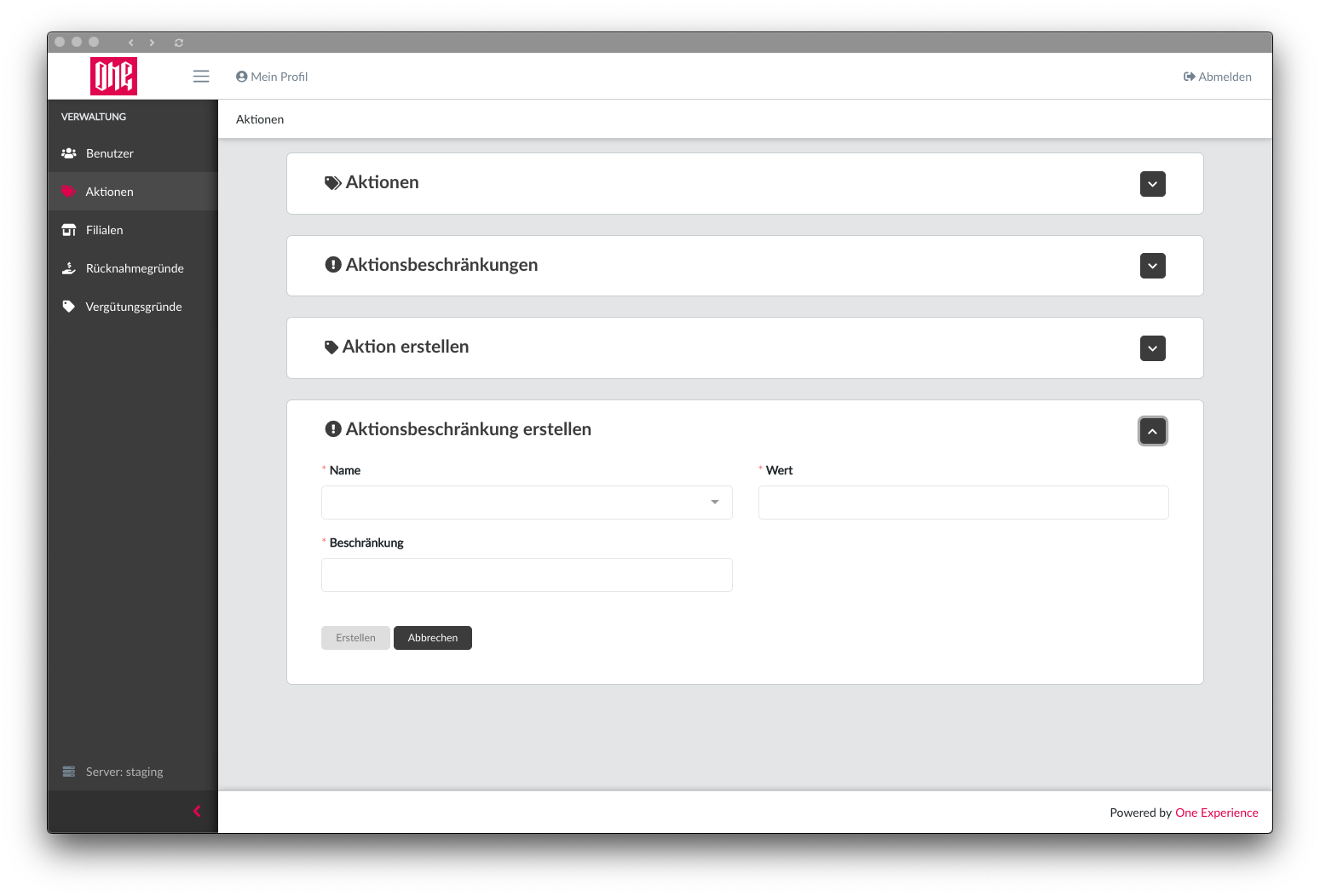This screenshot has height=896, width=1320.
Task: Click the Aktion erstellen heading text
Action: (406, 347)
